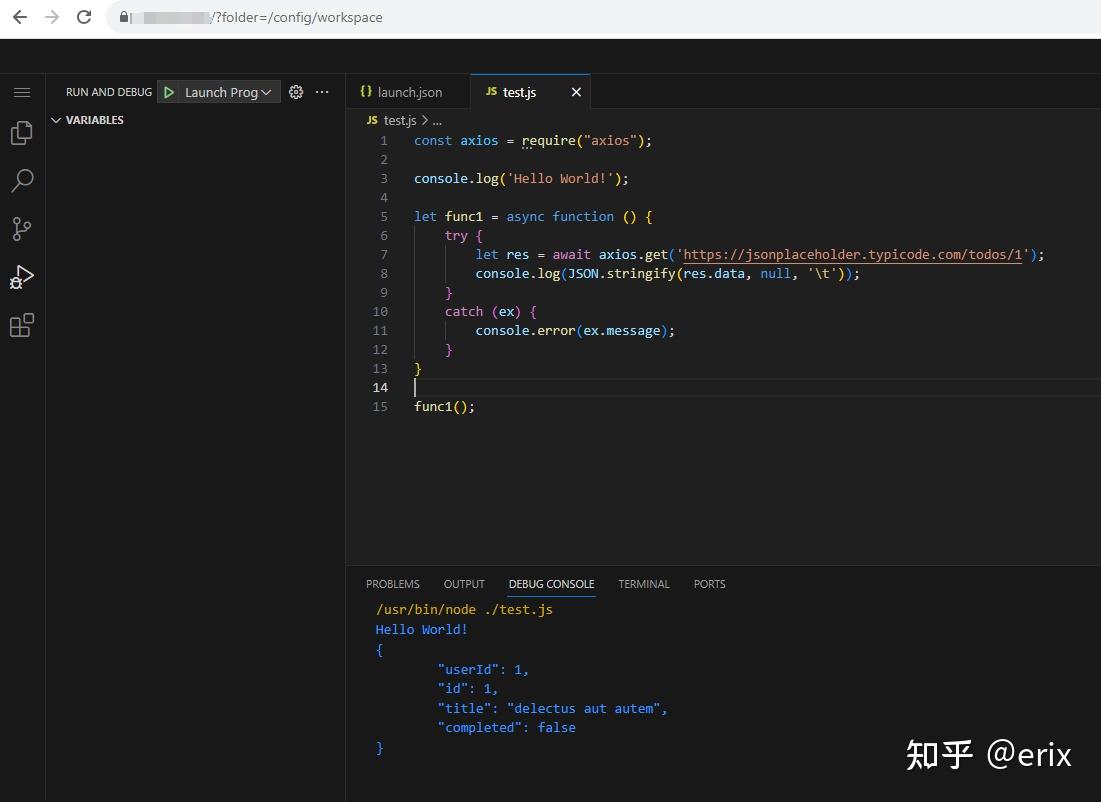
Task: Collapse the VARIABLES section
Action: click(57, 120)
